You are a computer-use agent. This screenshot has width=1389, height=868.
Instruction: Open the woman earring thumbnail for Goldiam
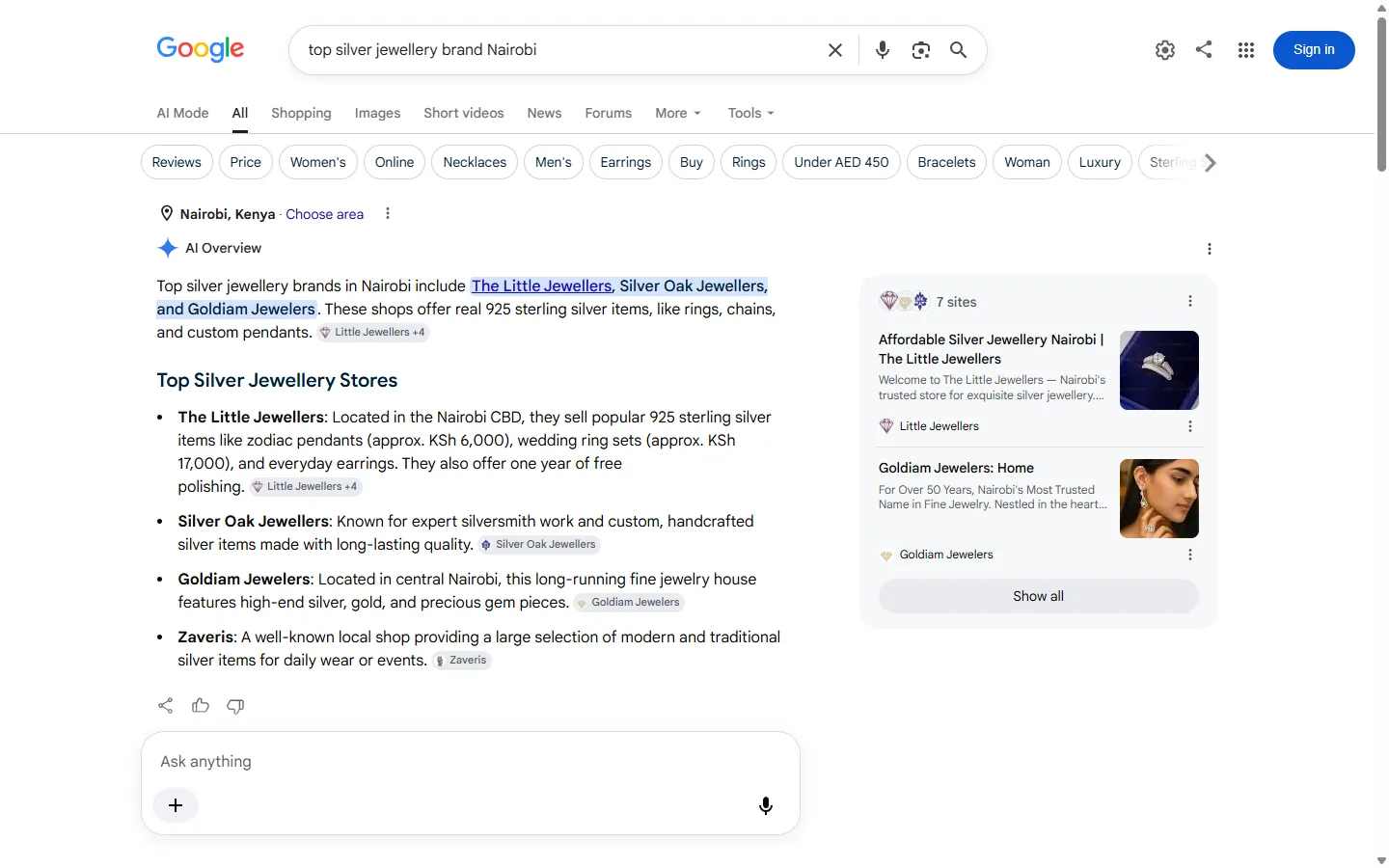(1159, 499)
